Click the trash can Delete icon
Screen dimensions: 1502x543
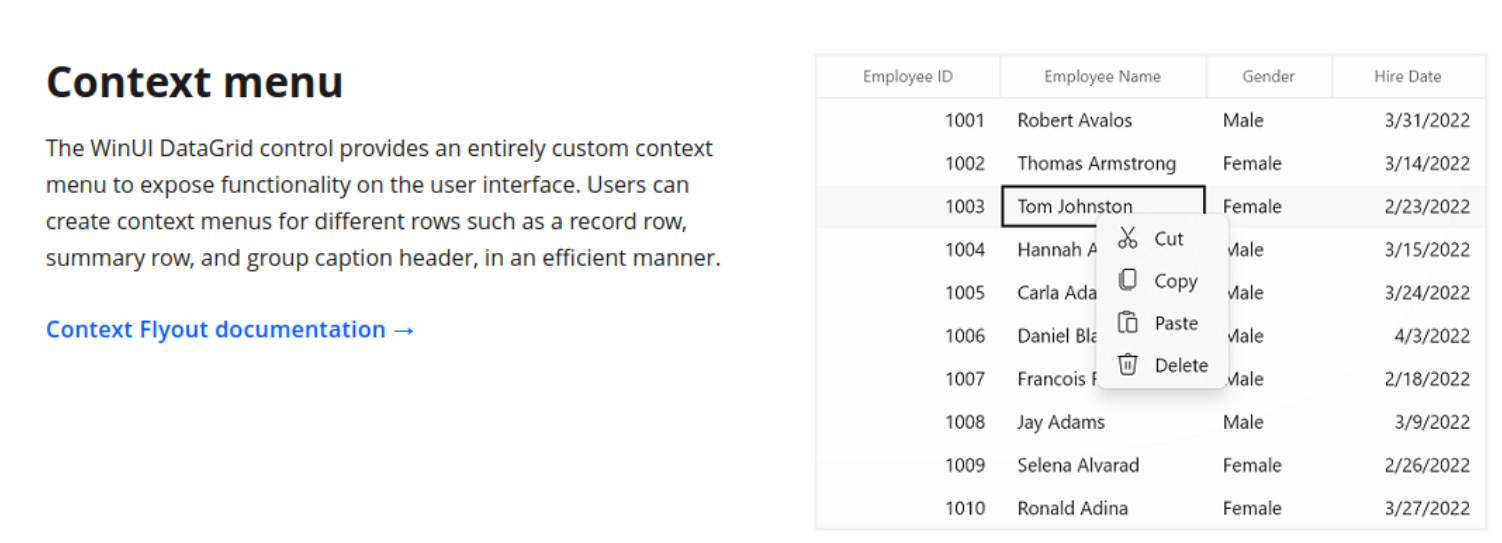click(x=1128, y=365)
